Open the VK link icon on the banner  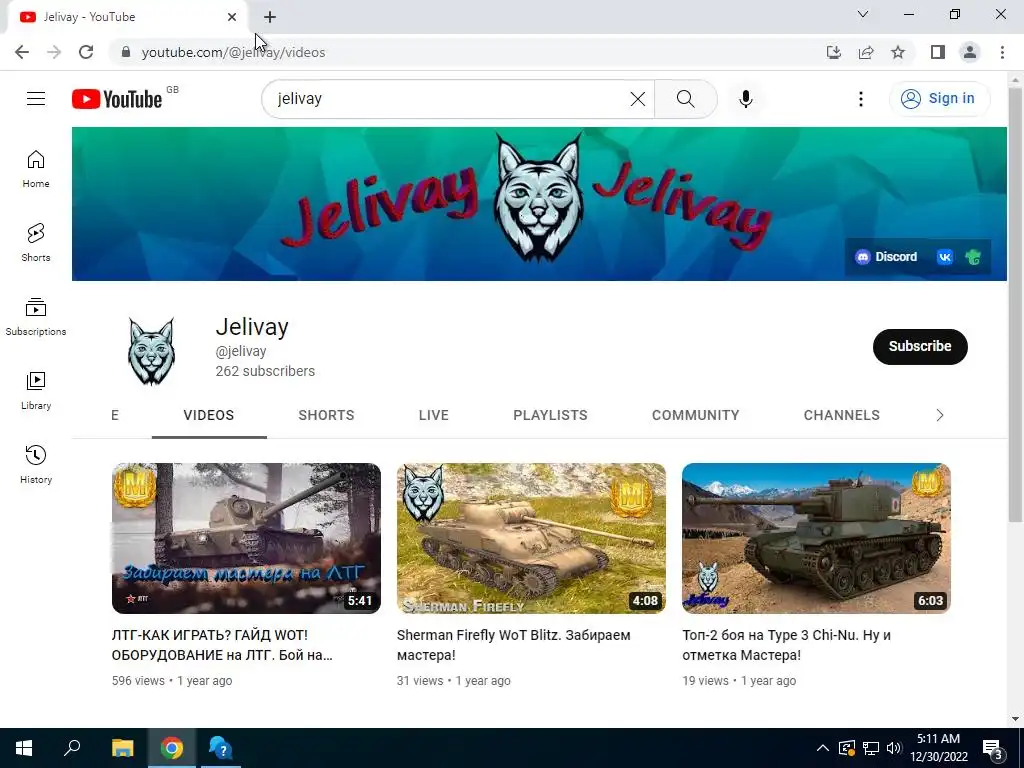click(x=944, y=257)
